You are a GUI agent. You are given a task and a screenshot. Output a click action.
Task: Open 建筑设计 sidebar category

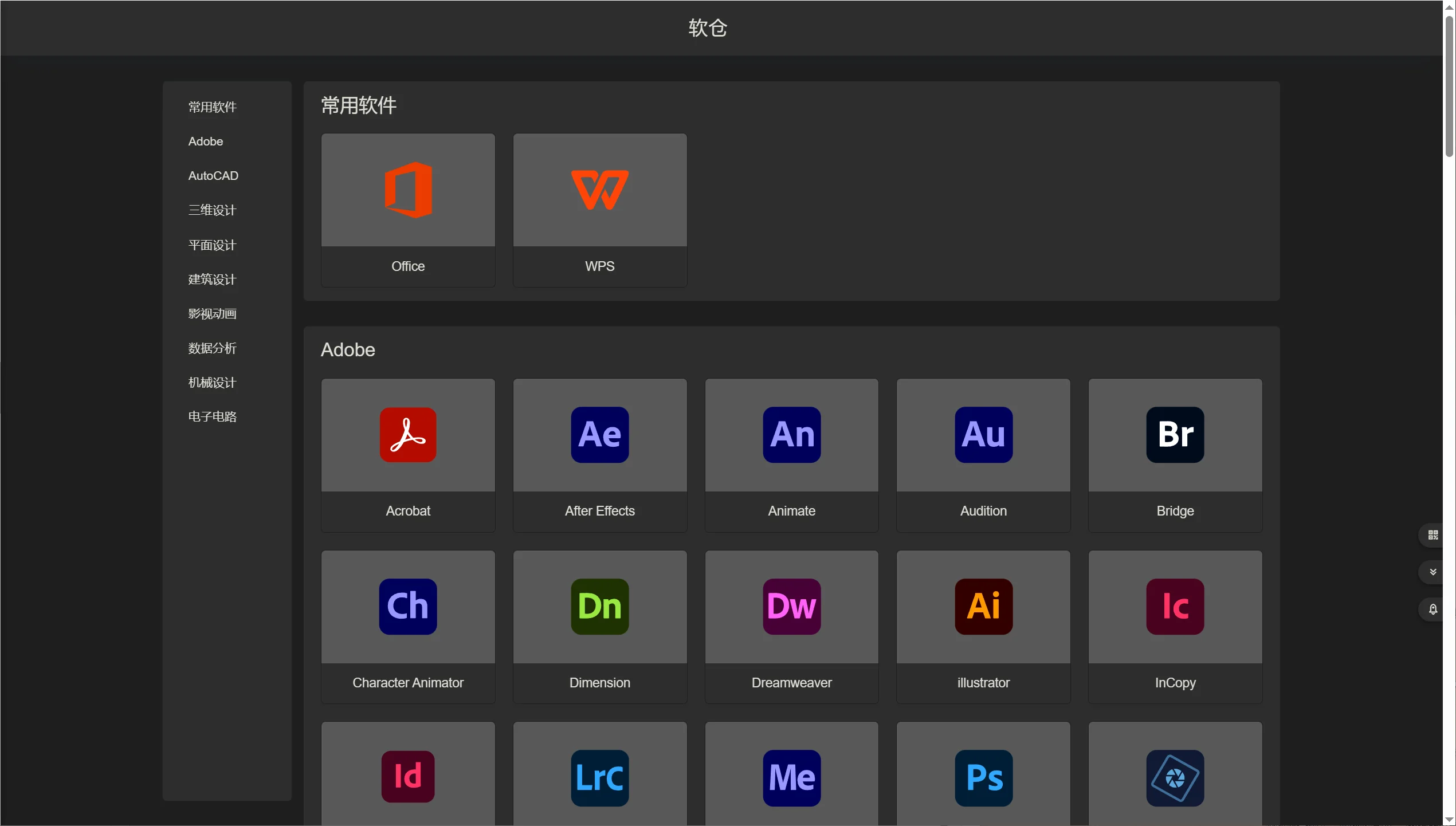tap(213, 280)
